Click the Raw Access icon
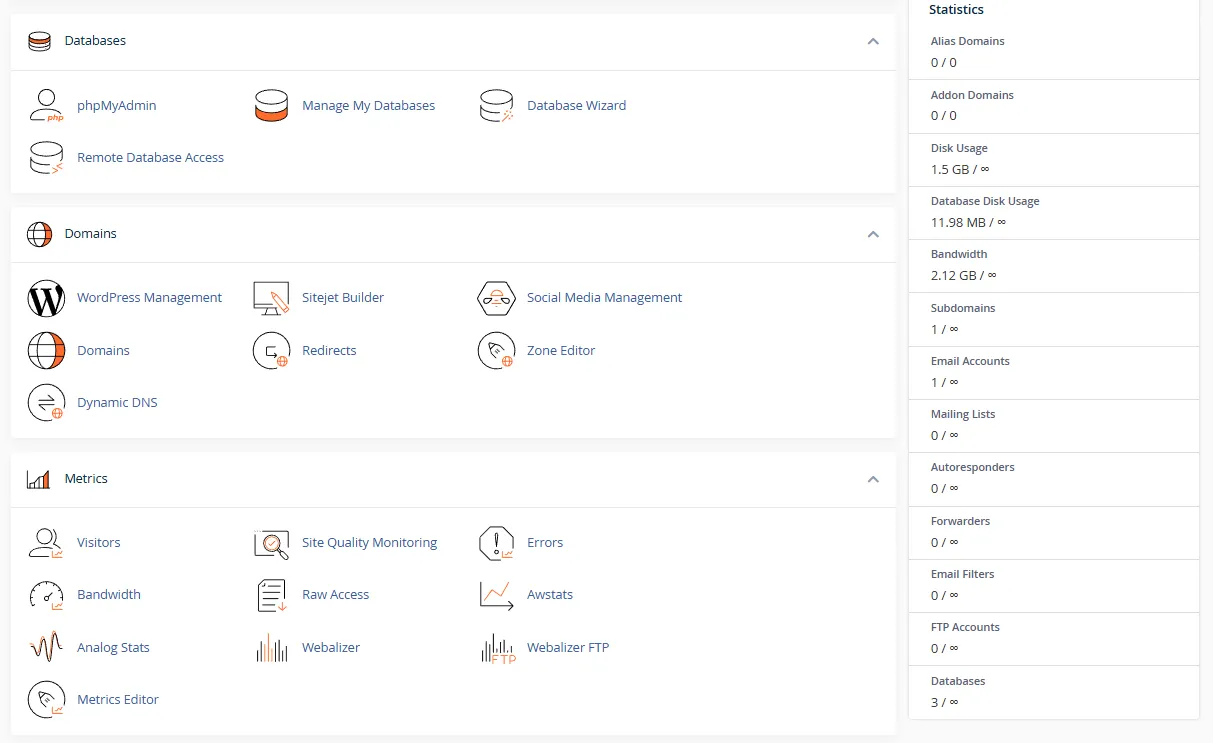Viewport: 1213px width, 743px height. (x=271, y=595)
